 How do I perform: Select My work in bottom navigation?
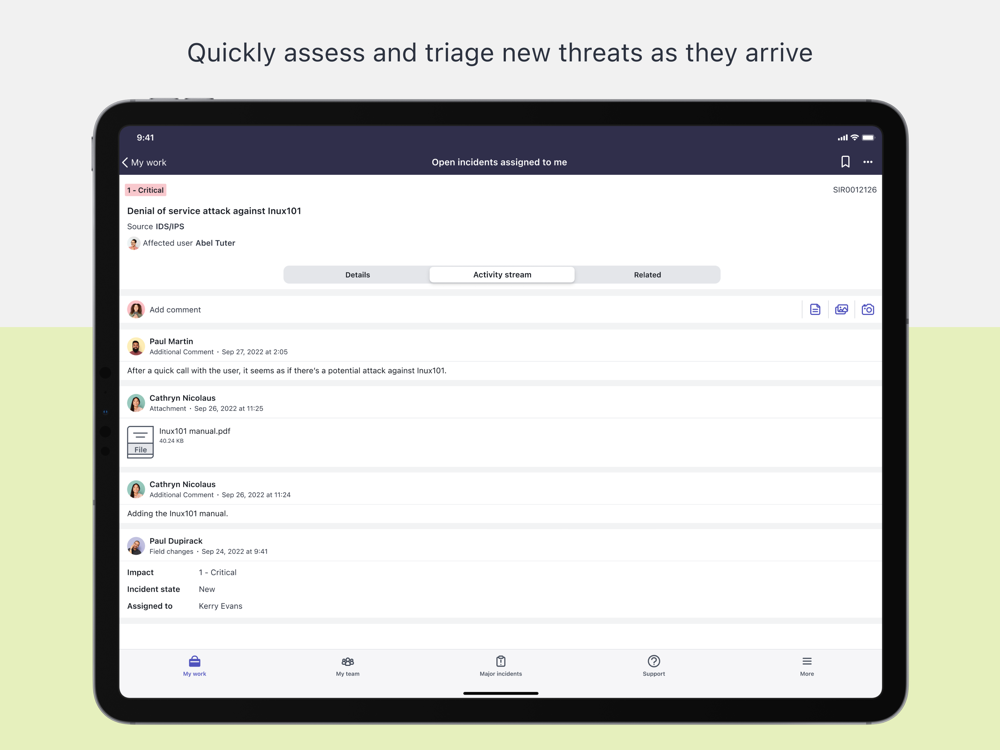click(x=195, y=666)
